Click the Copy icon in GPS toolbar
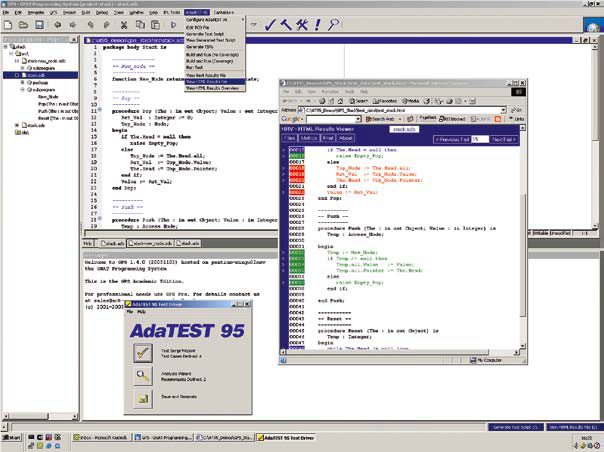This screenshot has height=452, width=604. click(140, 25)
